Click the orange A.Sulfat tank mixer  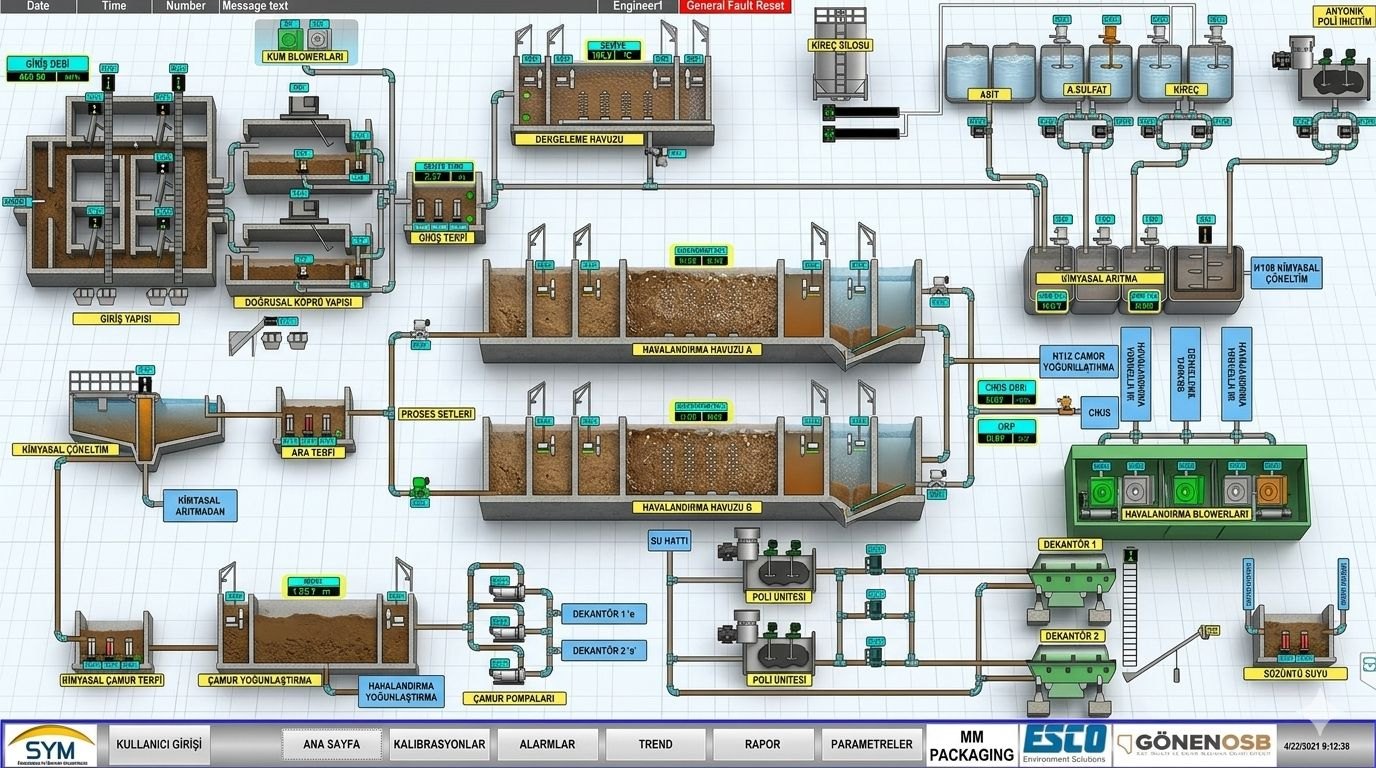point(1110,37)
